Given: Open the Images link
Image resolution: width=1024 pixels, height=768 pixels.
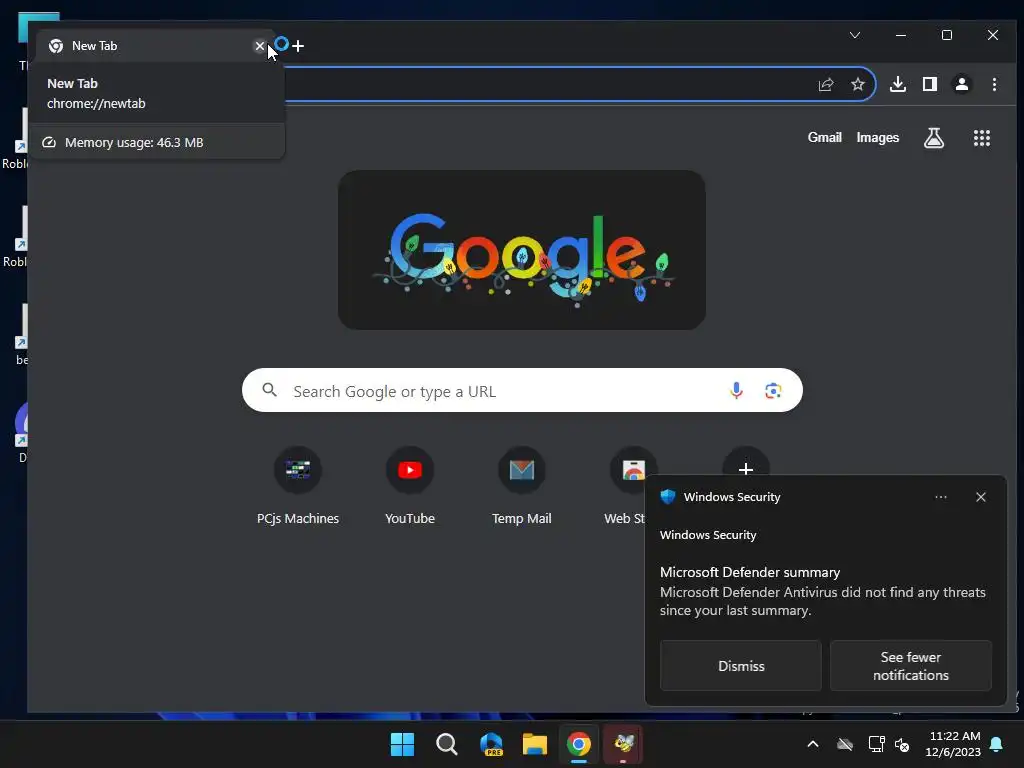Looking at the screenshot, I should pos(877,137).
